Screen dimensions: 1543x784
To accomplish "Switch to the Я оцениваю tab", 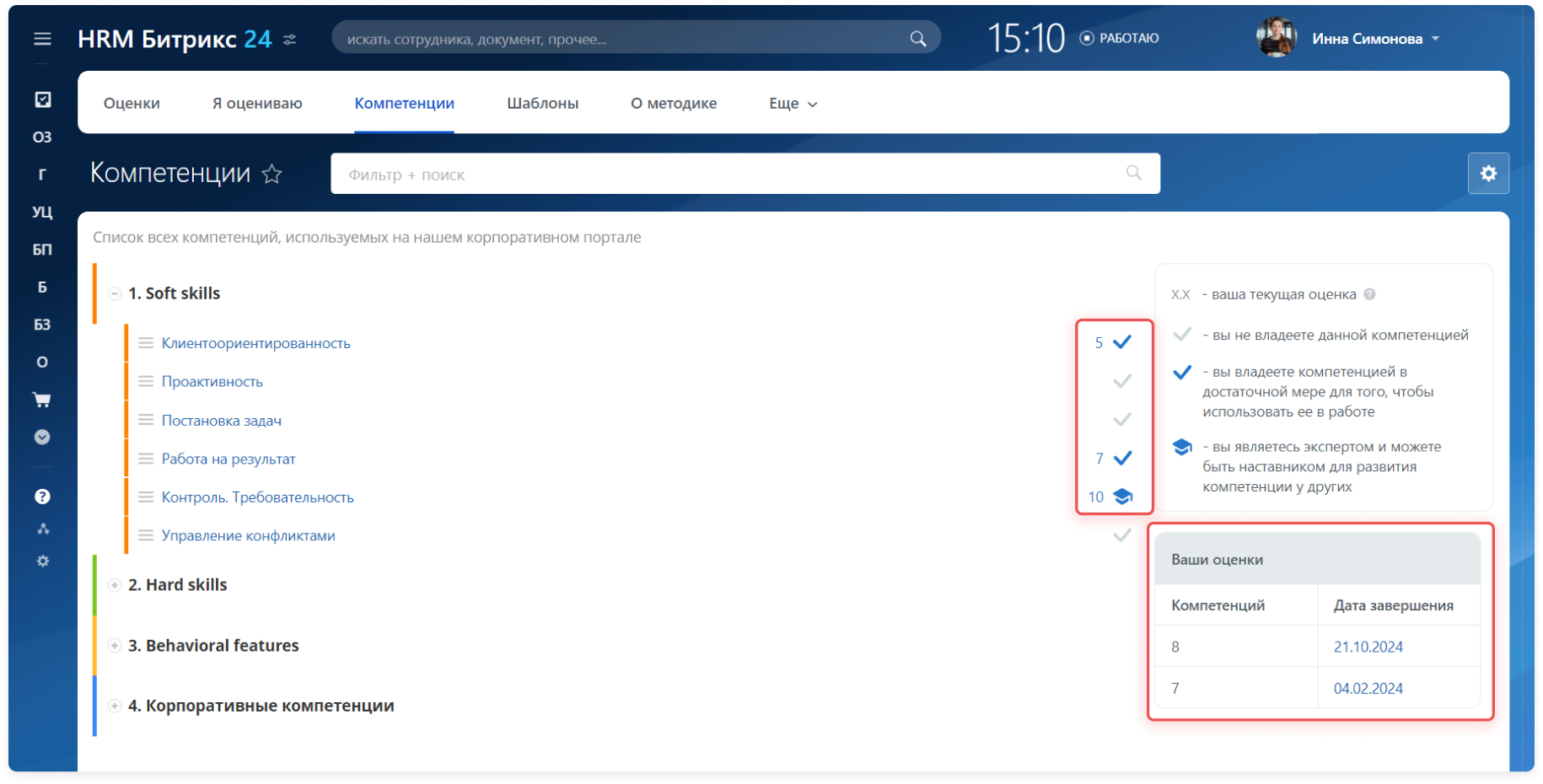I will (257, 104).
